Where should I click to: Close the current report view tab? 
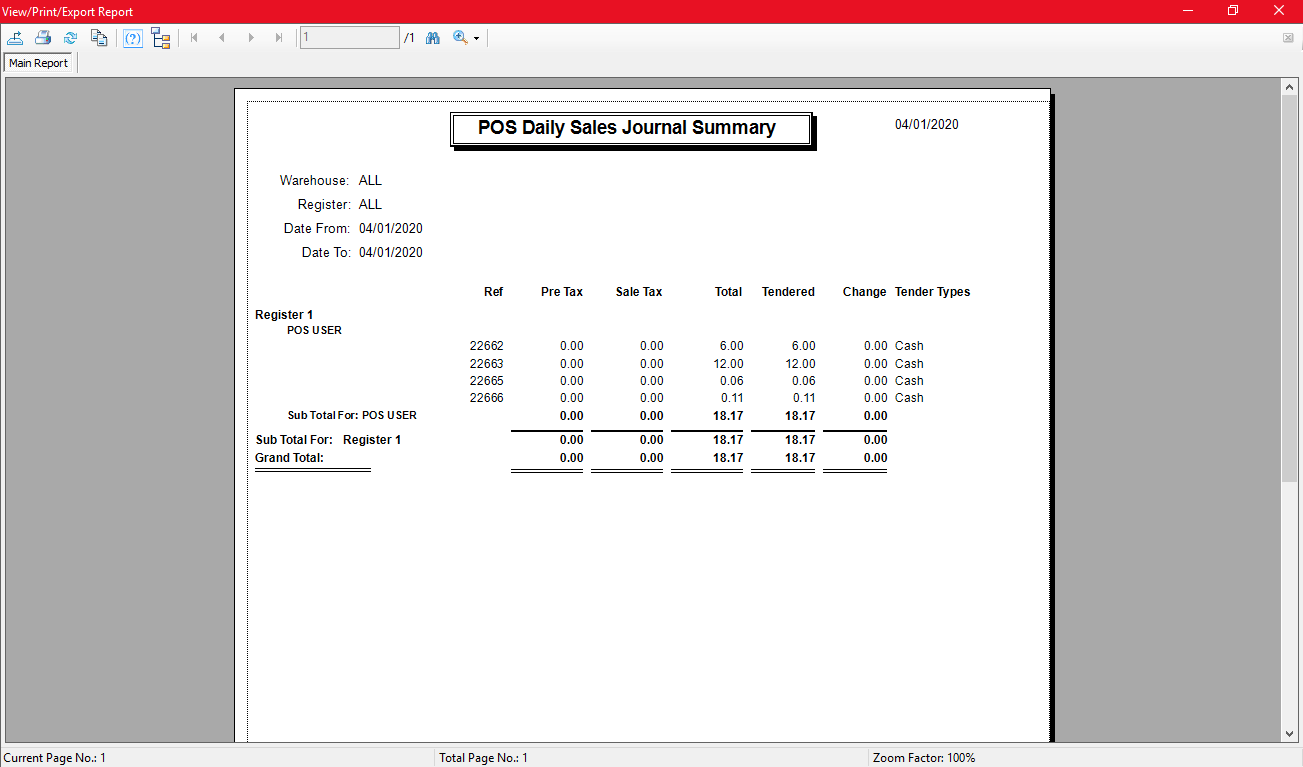(1288, 38)
